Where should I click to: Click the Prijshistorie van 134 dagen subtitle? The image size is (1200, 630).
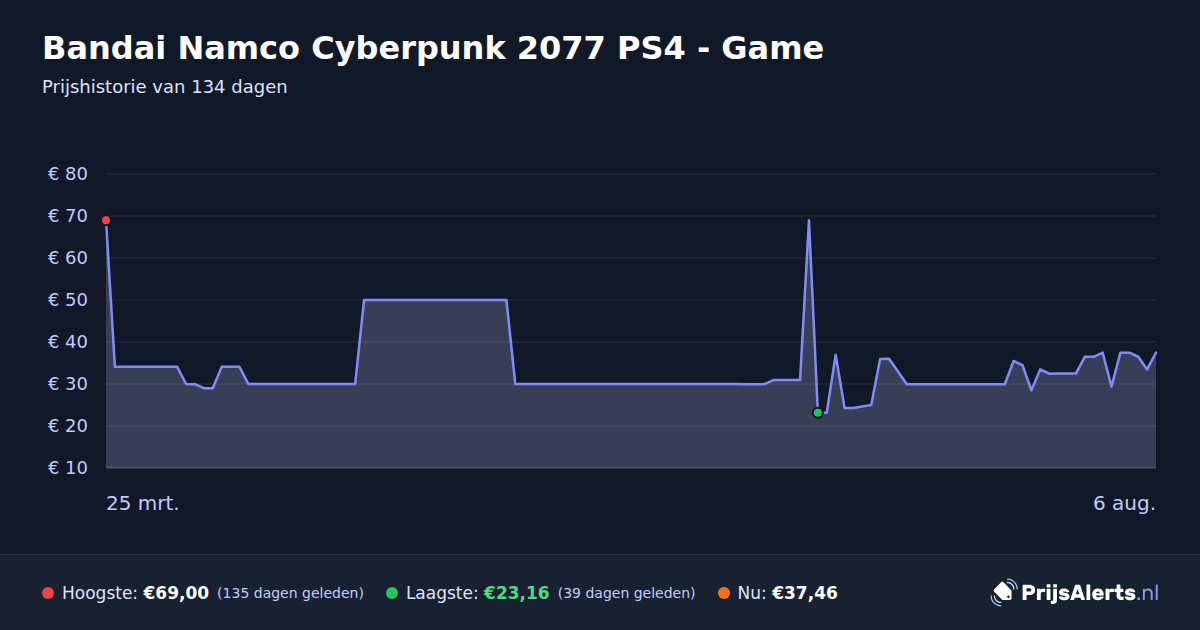tap(165, 87)
